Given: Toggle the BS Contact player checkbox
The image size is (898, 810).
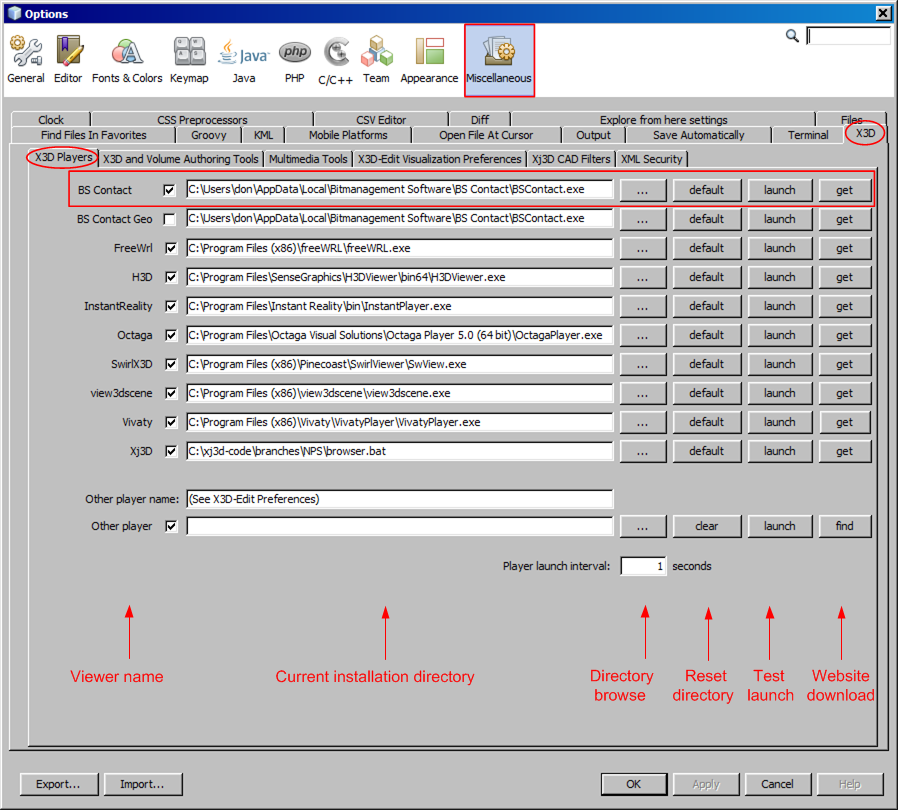Looking at the screenshot, I should point(170,190).
